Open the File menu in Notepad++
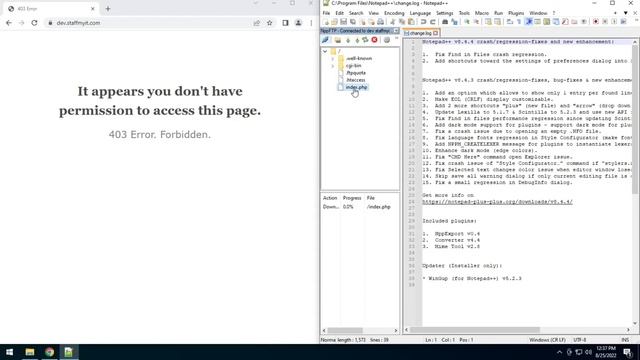 tap(326, 13)
